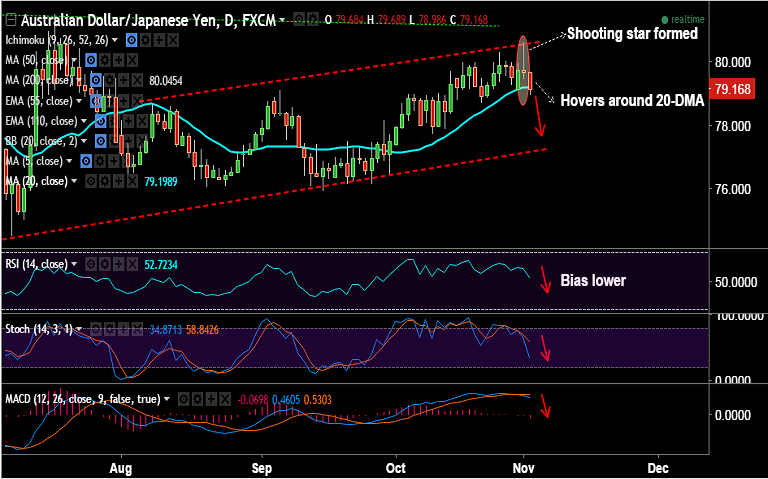This screenshot has height=479, width=768.
Task: Toggle MACD visibility eye icon
Action: pyautogui.click(x=184, y=399)
